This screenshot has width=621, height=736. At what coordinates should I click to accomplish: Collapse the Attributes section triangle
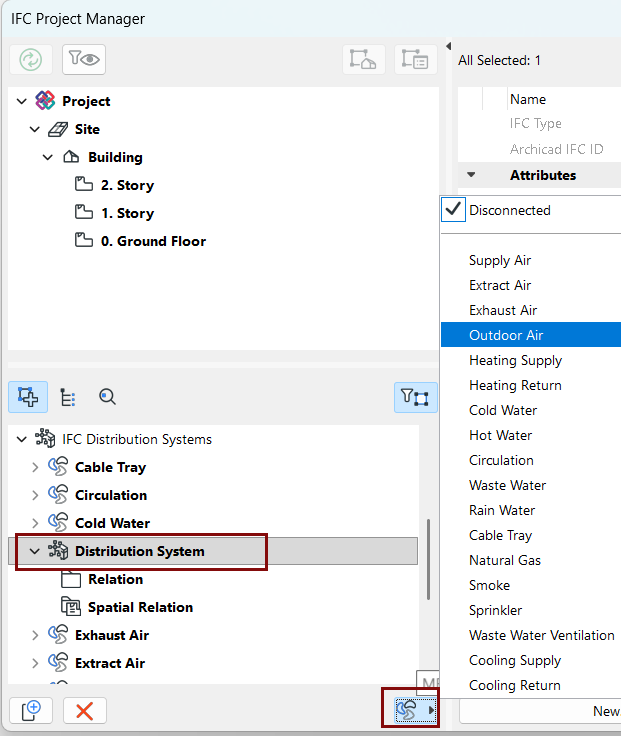click(471, 175)
